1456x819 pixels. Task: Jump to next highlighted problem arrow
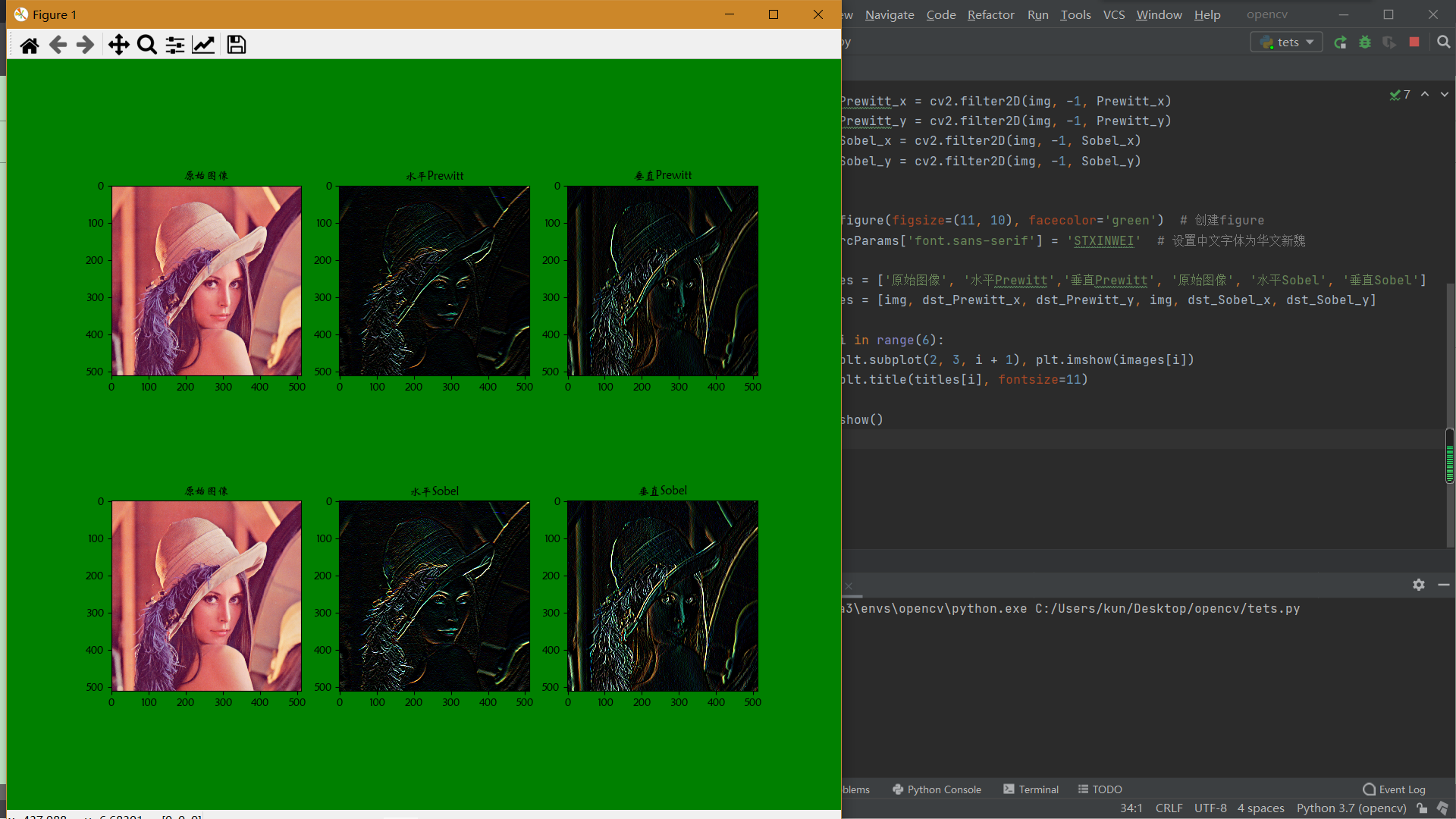[x=1445, y=95]
